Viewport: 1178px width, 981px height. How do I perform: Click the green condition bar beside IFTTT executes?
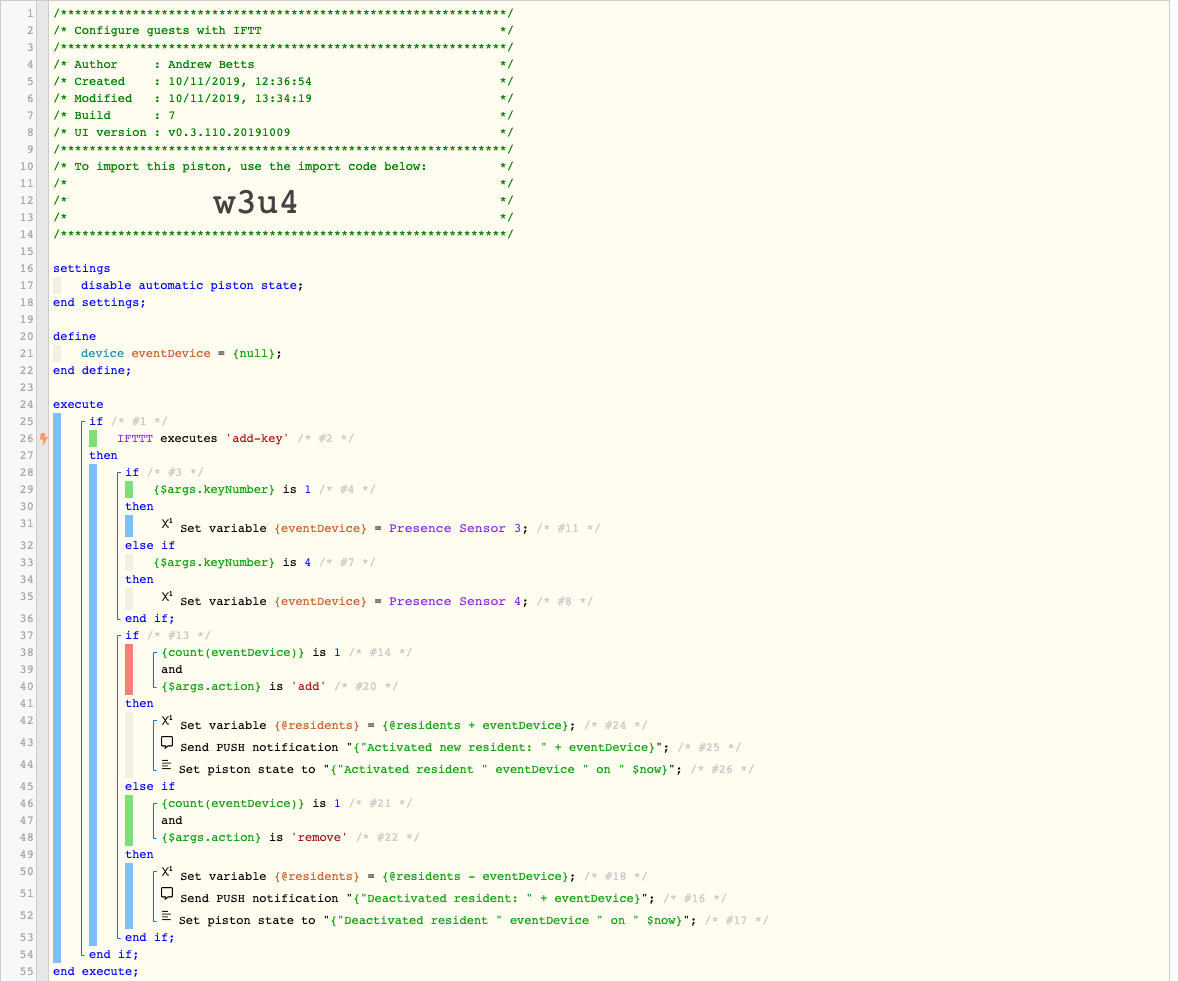[x=93, y=438]
